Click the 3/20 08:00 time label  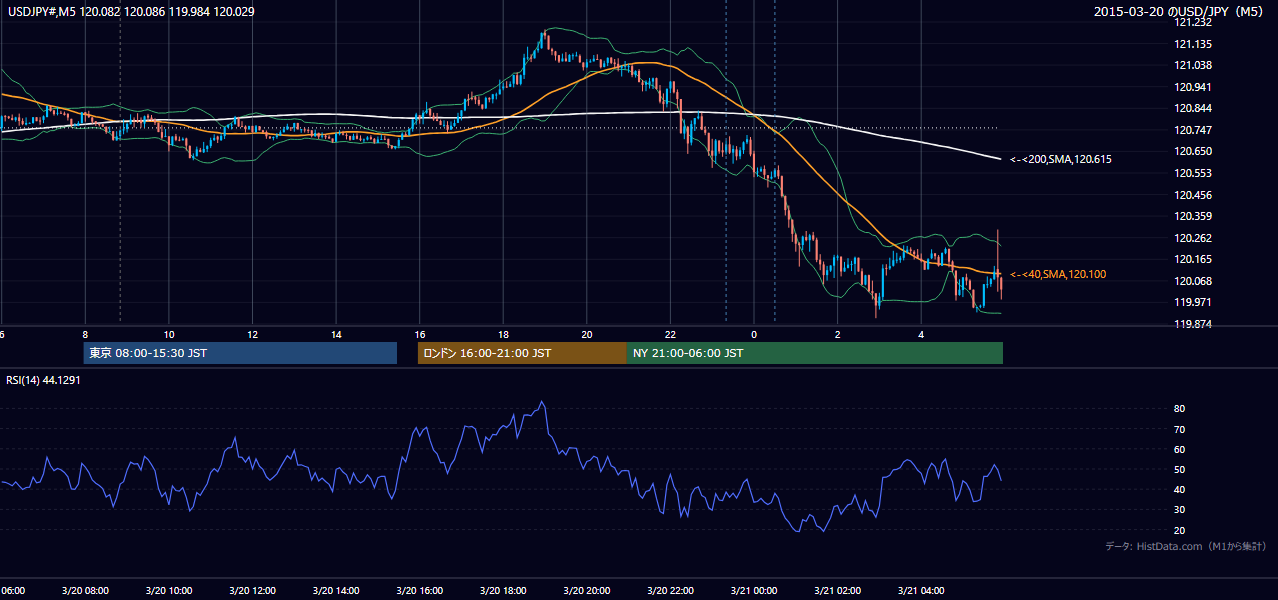point(85,591)
